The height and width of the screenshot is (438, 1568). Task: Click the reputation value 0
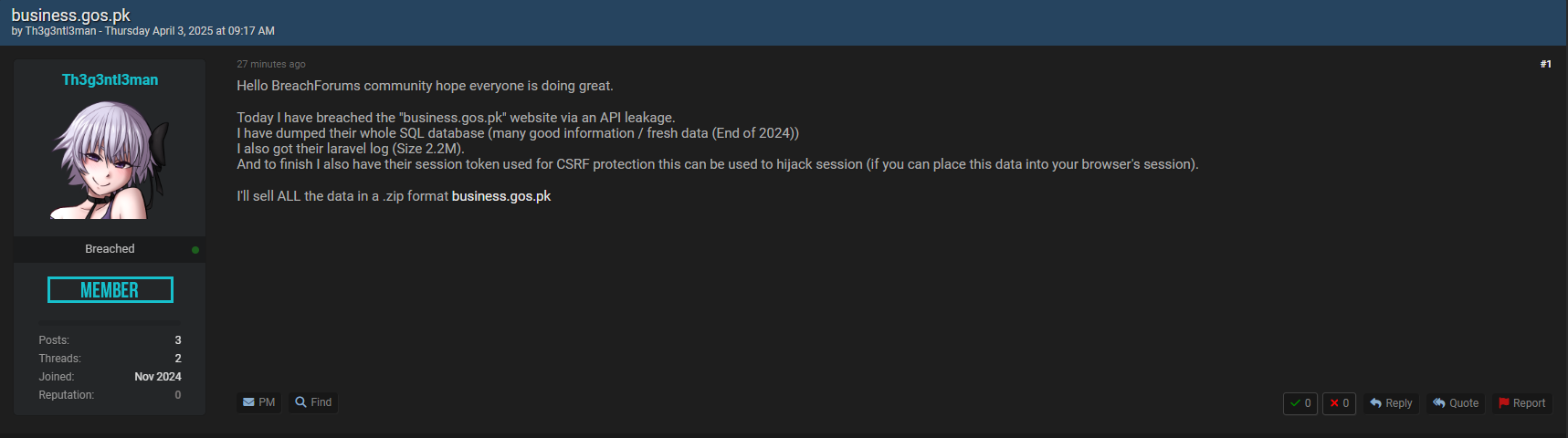coord(178,395)
